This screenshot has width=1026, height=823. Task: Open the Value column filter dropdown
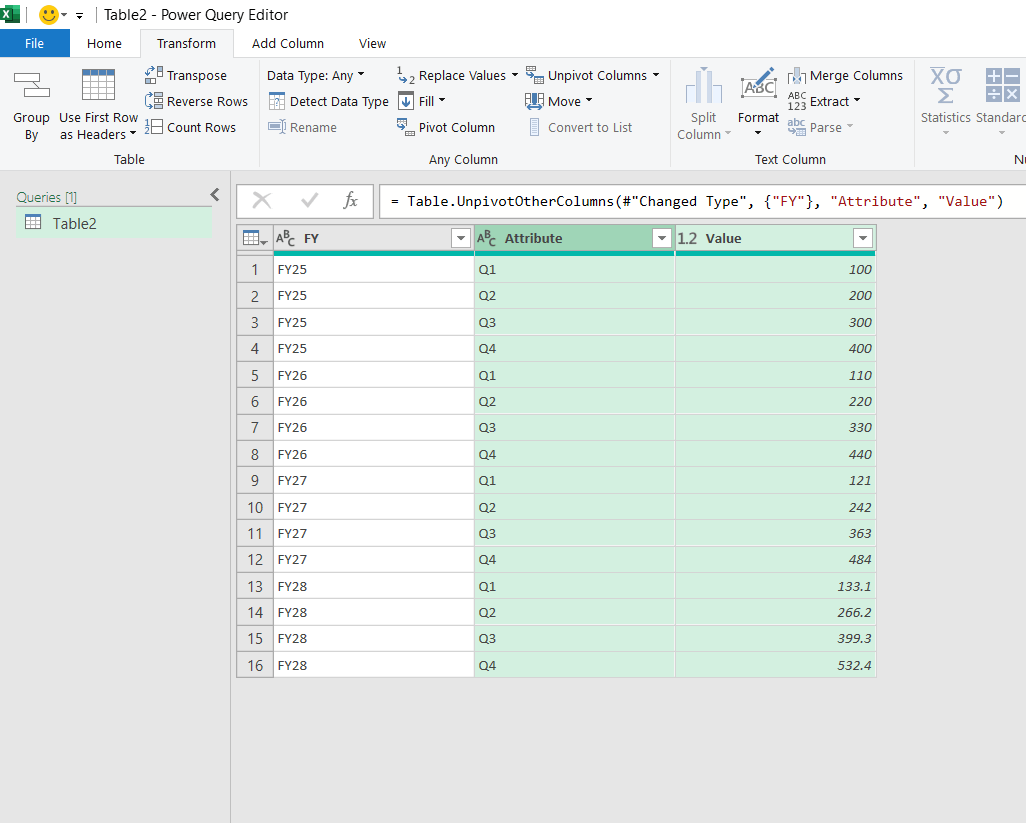point(862,239)
